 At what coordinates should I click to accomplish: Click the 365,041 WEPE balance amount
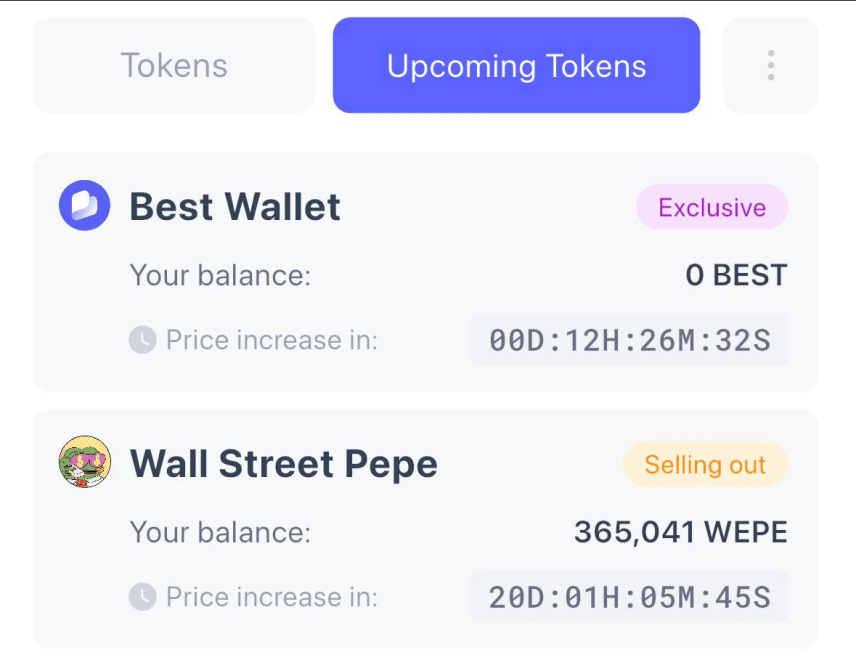point(681,532)
